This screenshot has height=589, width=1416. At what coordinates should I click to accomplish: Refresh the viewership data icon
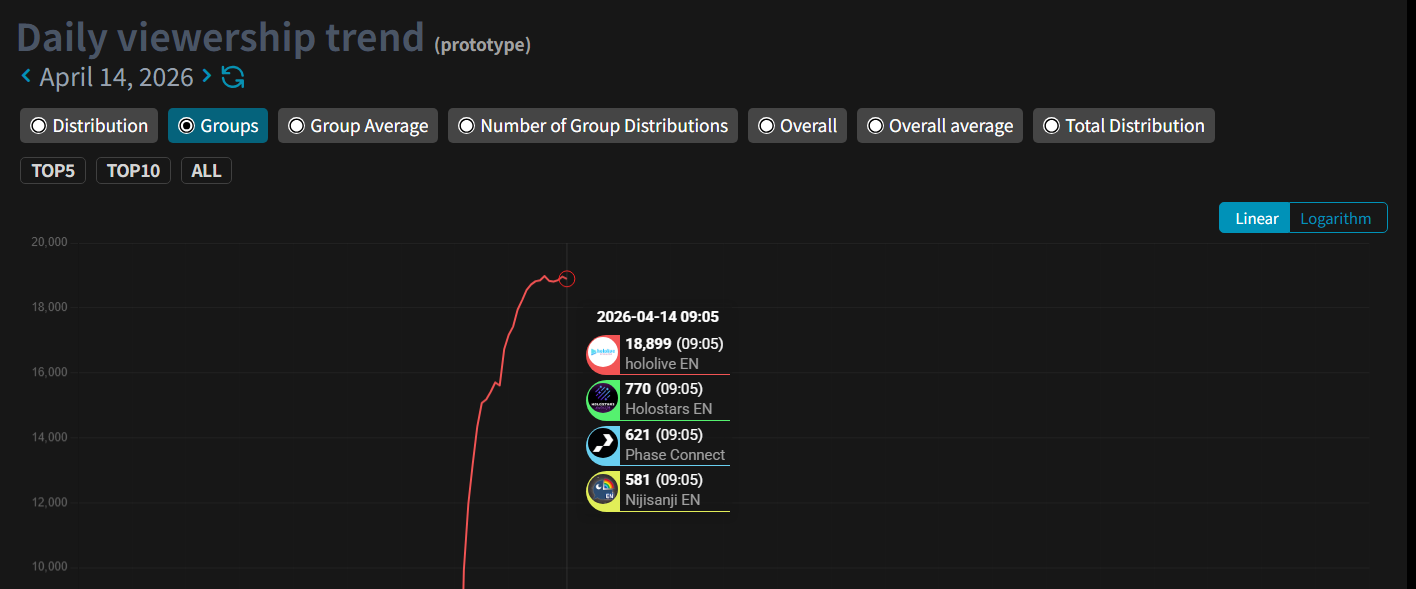tap(232, 77)
